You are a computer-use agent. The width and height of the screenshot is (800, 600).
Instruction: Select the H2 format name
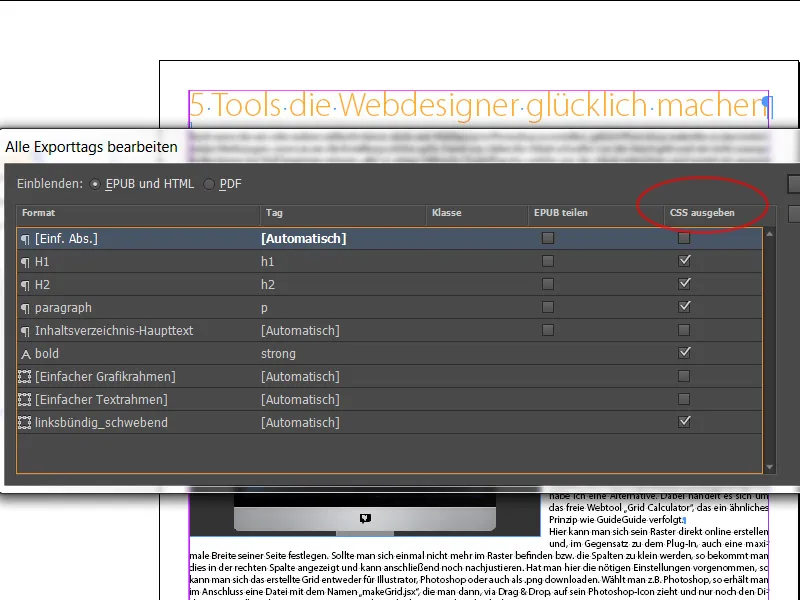42,285
